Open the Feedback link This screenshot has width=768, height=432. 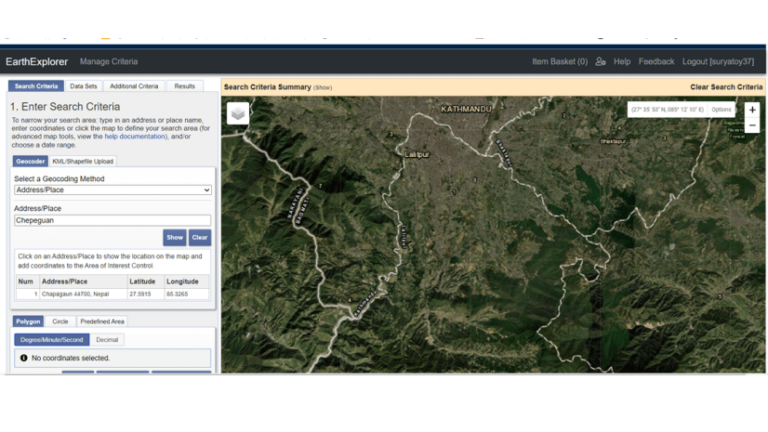656,62
